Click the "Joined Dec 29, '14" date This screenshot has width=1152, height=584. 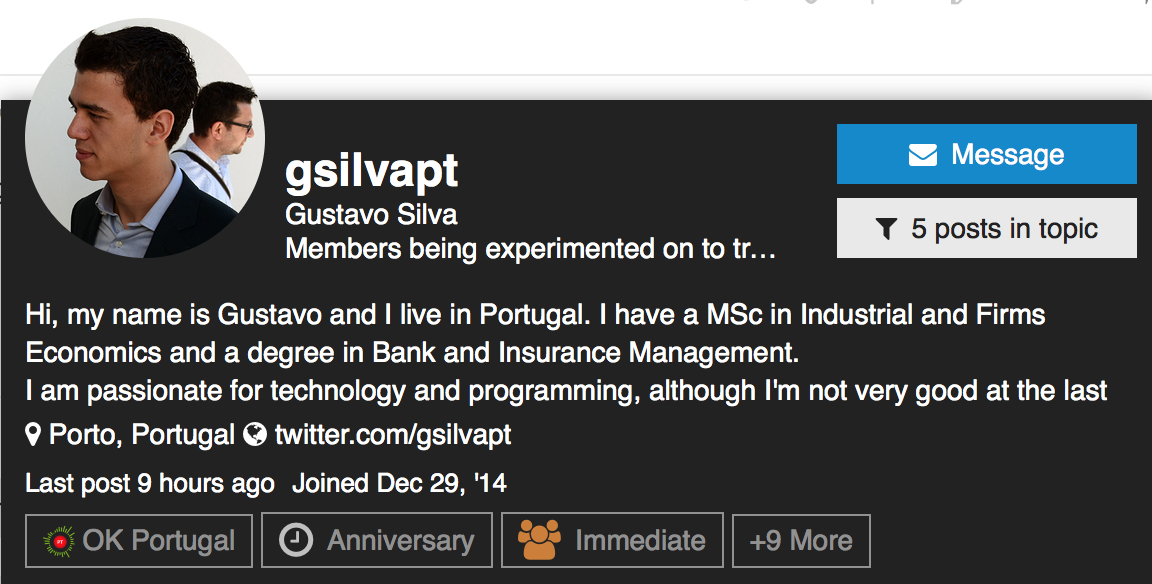[400, 484]
